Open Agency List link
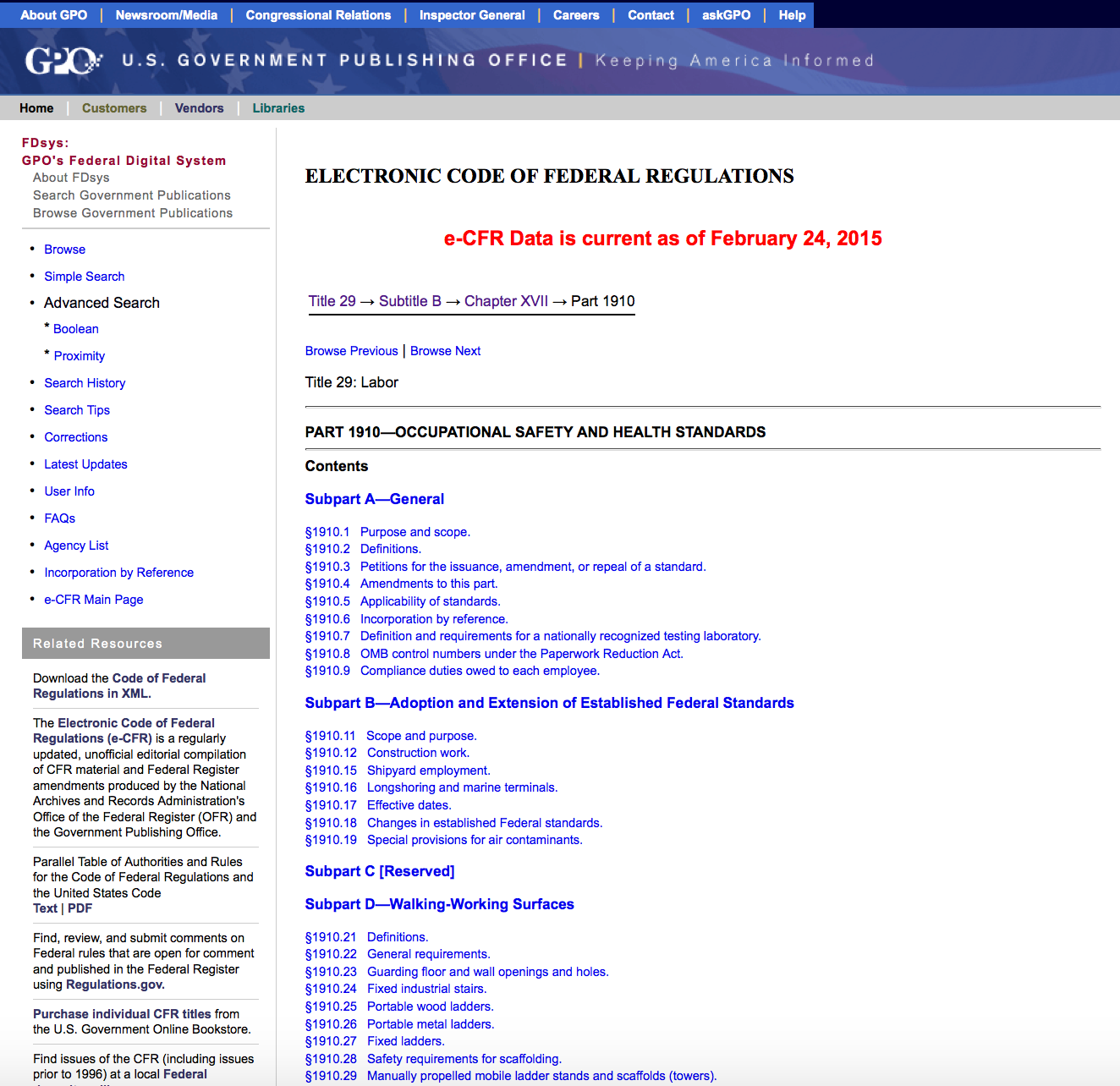 76,546
